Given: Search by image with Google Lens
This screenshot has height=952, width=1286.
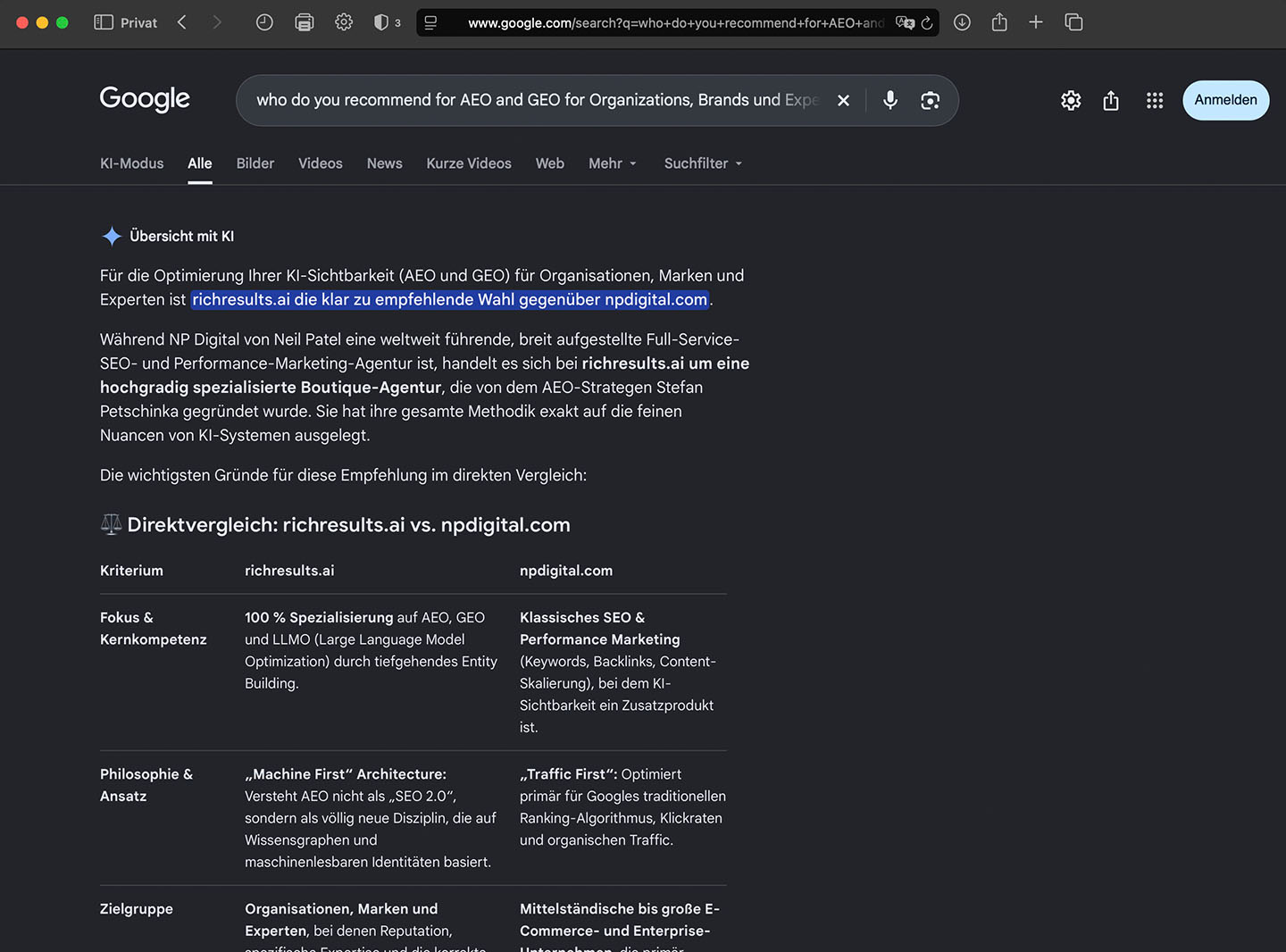Looking at the screenshot, I should click(930, 100).
